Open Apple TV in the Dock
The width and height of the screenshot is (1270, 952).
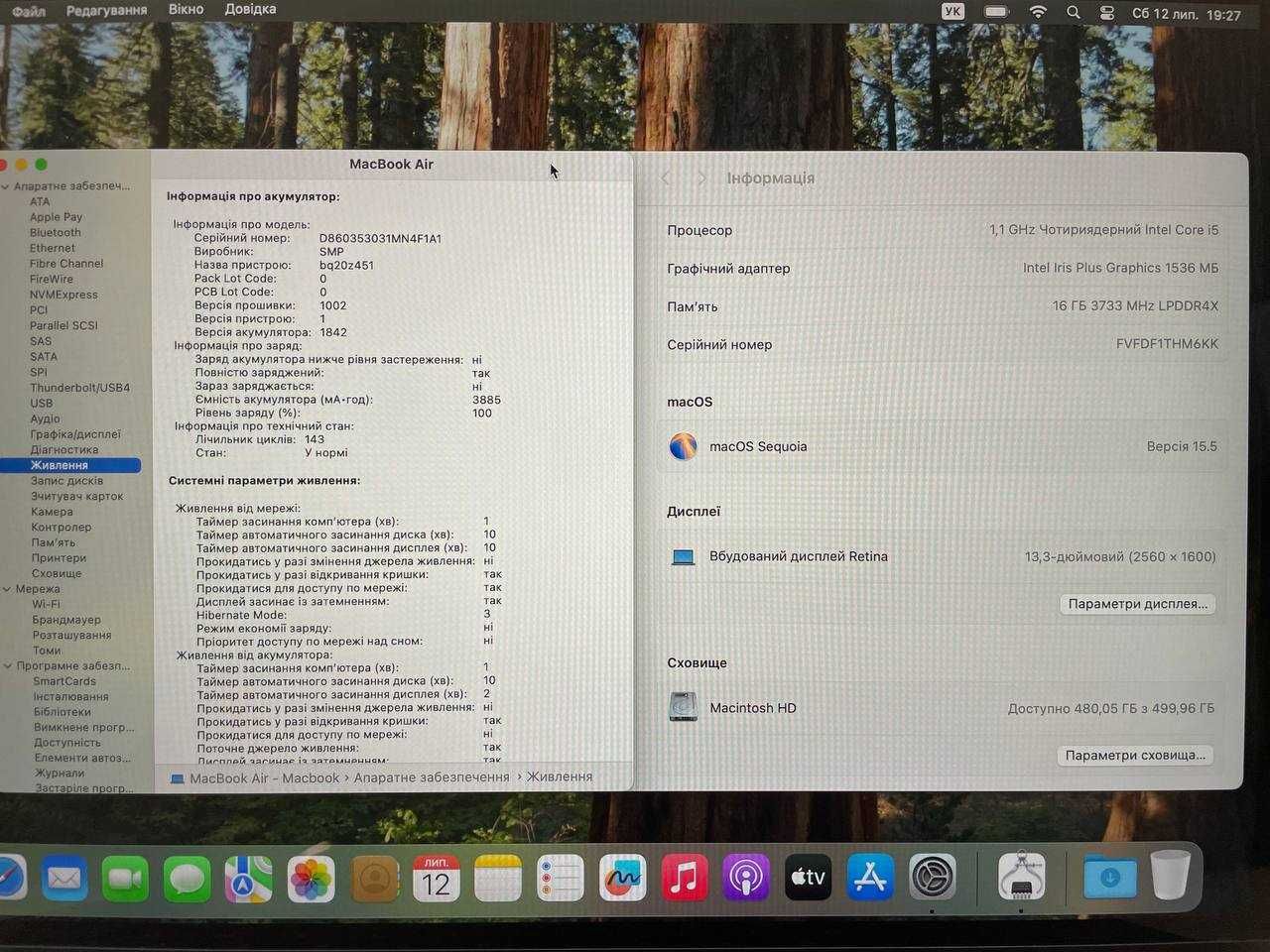coord(809,878)
